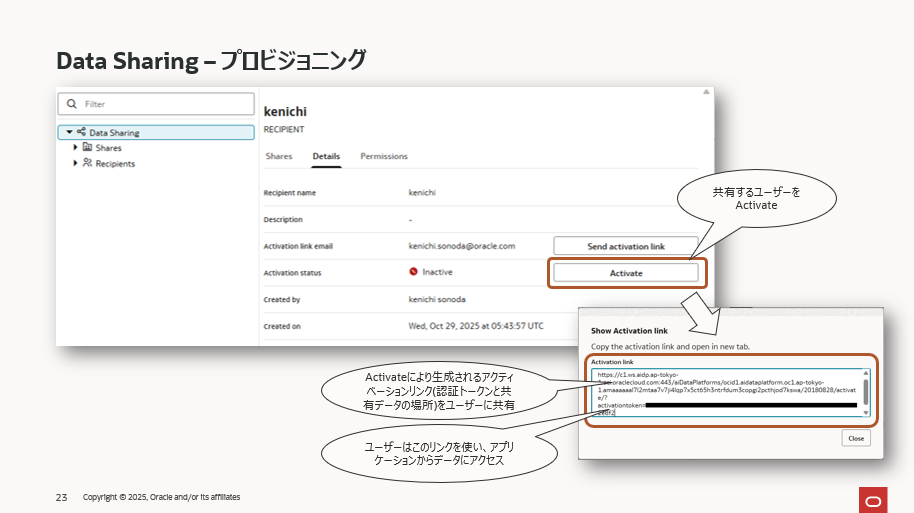Click the Created on date value
Image resolution: width=914 pixels, height=513 pixels.
coord(476,326)
